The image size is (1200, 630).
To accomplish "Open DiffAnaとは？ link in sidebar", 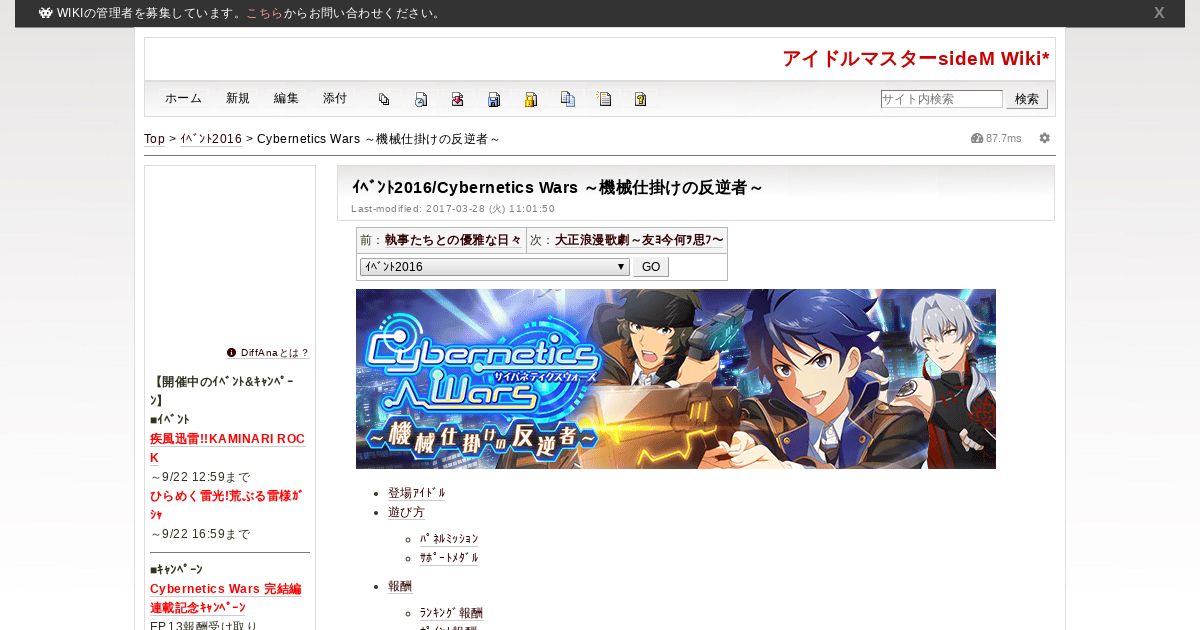I will (275, 353).
